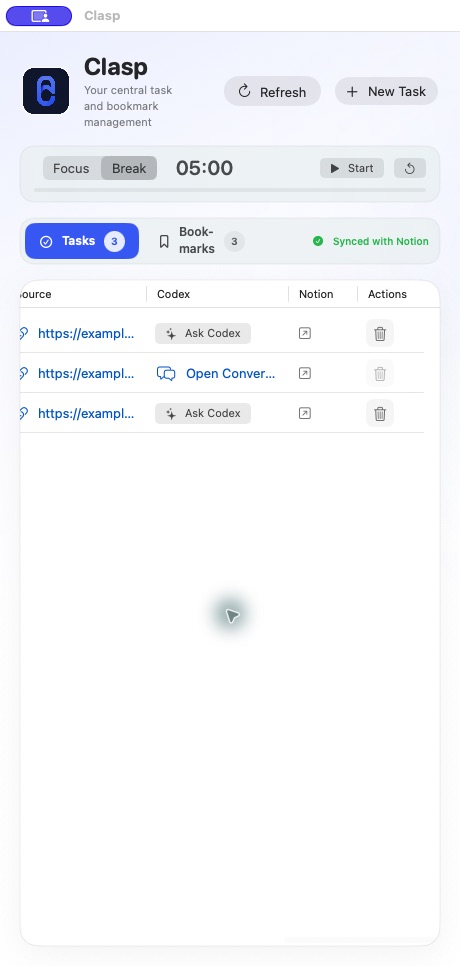Open the Tasks tab

[x=82, y=241]
